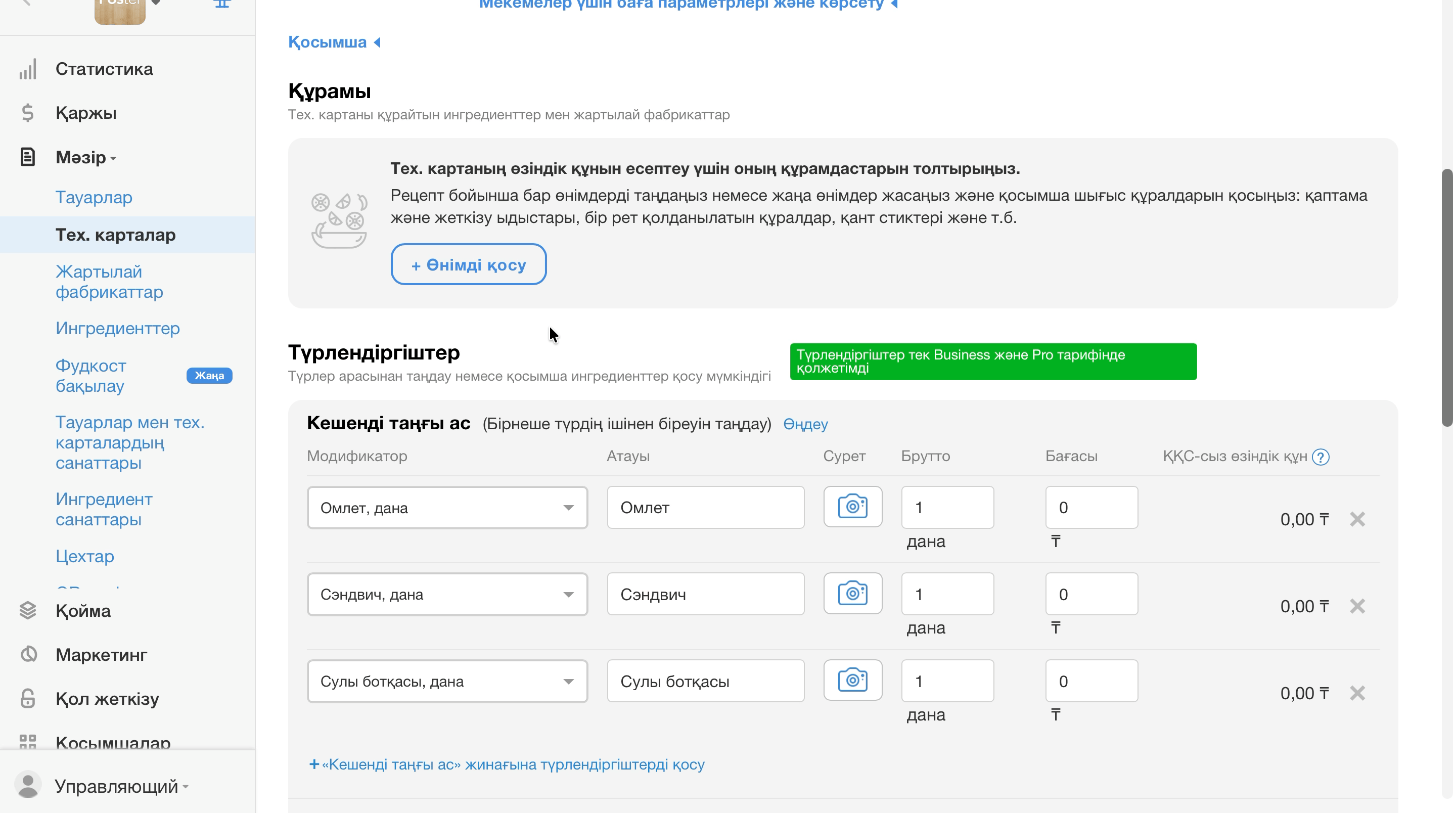Upload photo for Омлет modifier
The height and width of the screenshot is (813, 1456).
point(852,507)
